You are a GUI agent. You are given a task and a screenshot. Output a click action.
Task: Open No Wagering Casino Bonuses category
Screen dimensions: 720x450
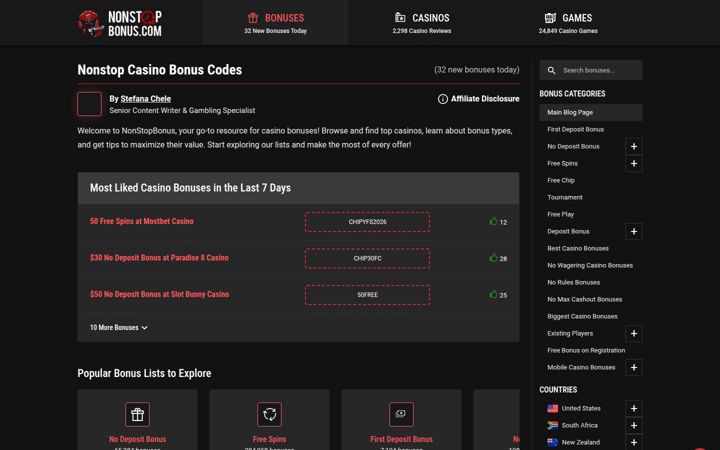(x=590, y=265)
